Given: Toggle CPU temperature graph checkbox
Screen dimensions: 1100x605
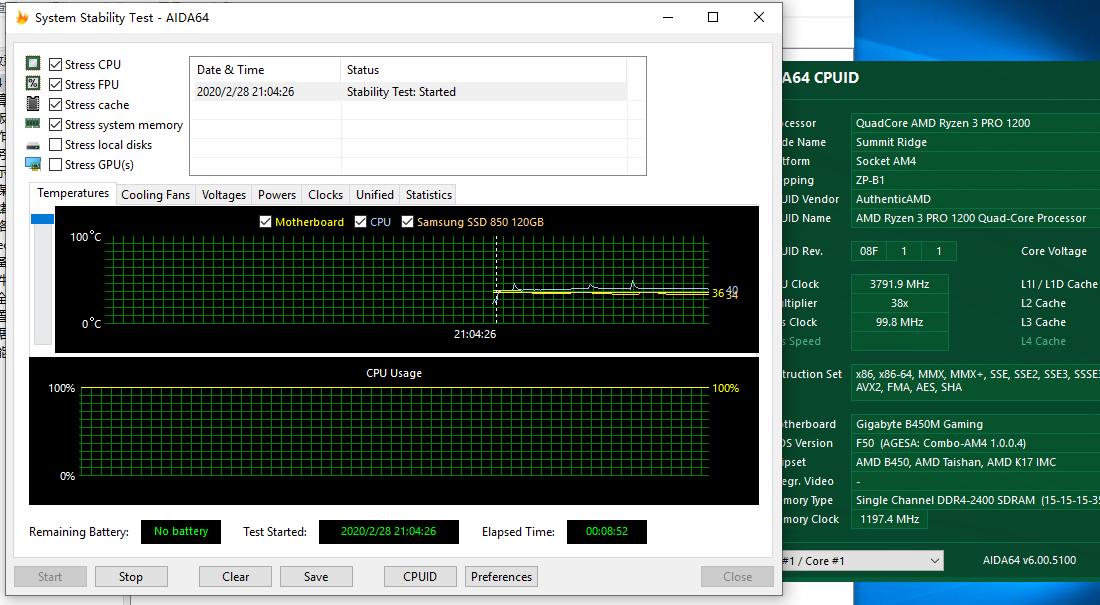Looking at the screenshot, I should (361, 222).
